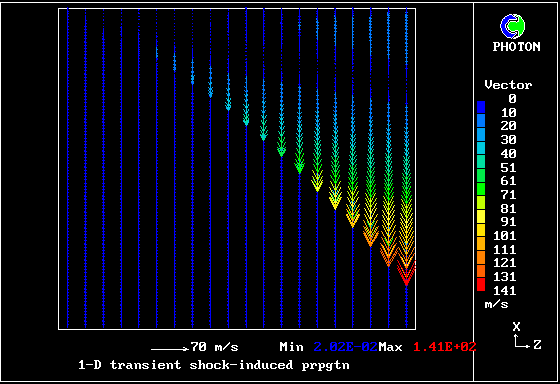Click the Max value 1.41E+02

[445, 347]
